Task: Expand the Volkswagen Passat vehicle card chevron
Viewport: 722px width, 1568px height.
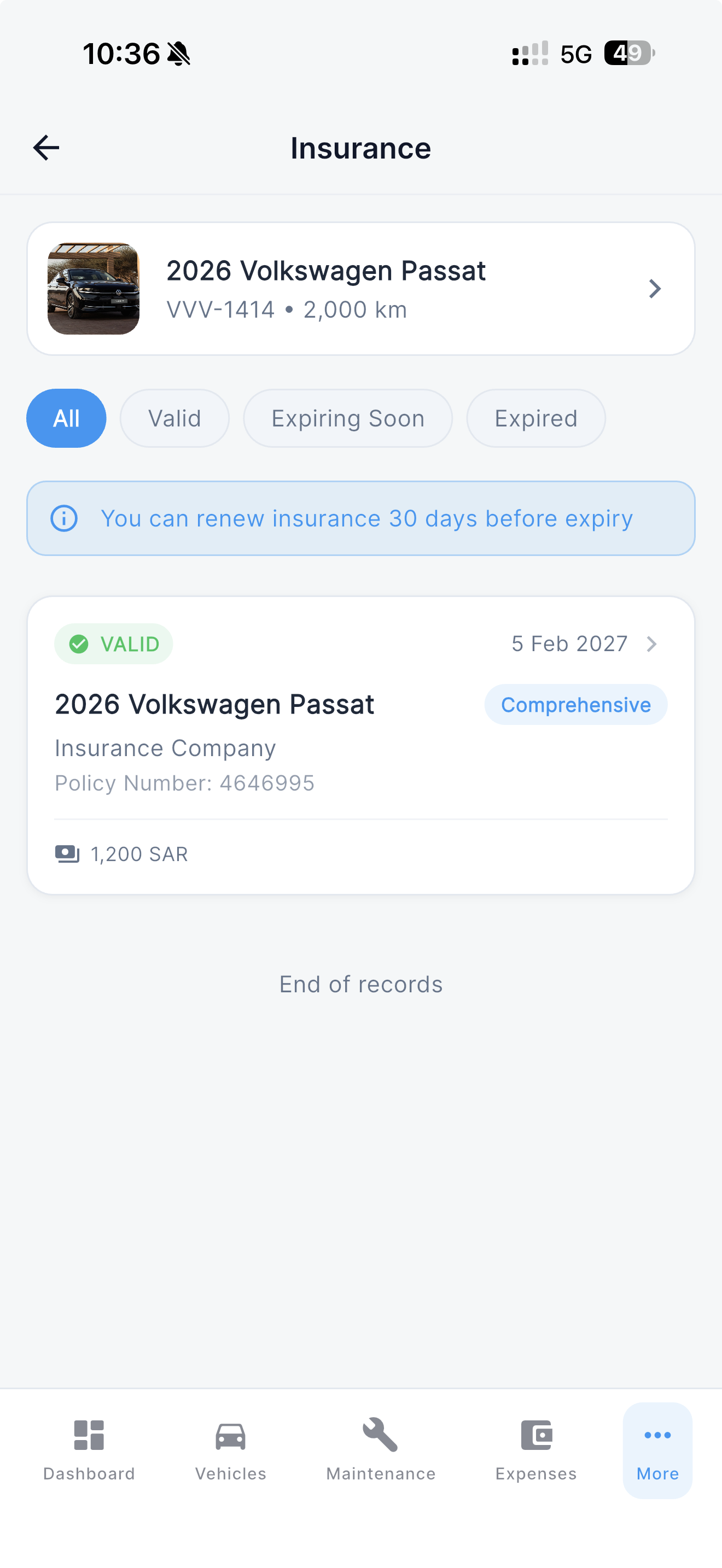Action: pyautogui.click(x=654, y=289)
